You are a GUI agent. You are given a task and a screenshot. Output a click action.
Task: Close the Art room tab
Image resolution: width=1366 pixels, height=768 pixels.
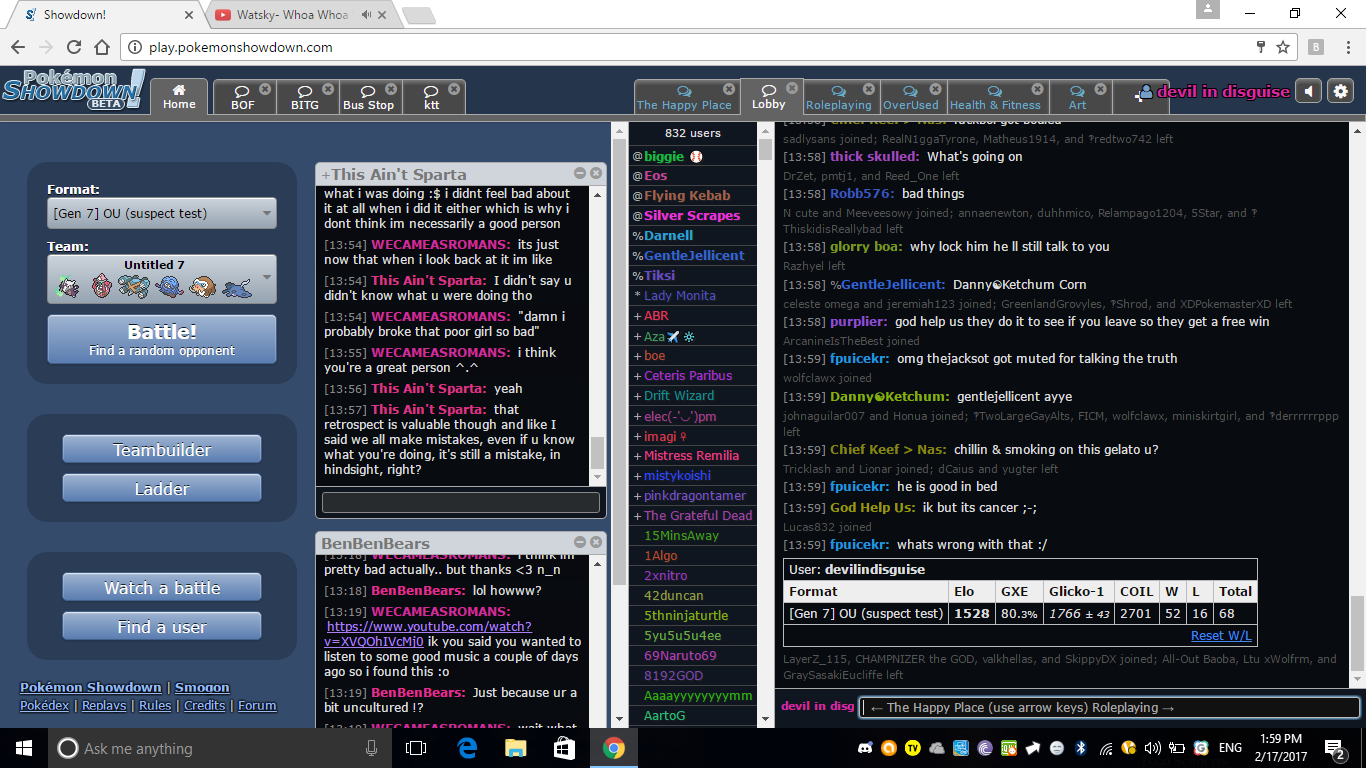pyautogui.click(x=1101, y=89)
